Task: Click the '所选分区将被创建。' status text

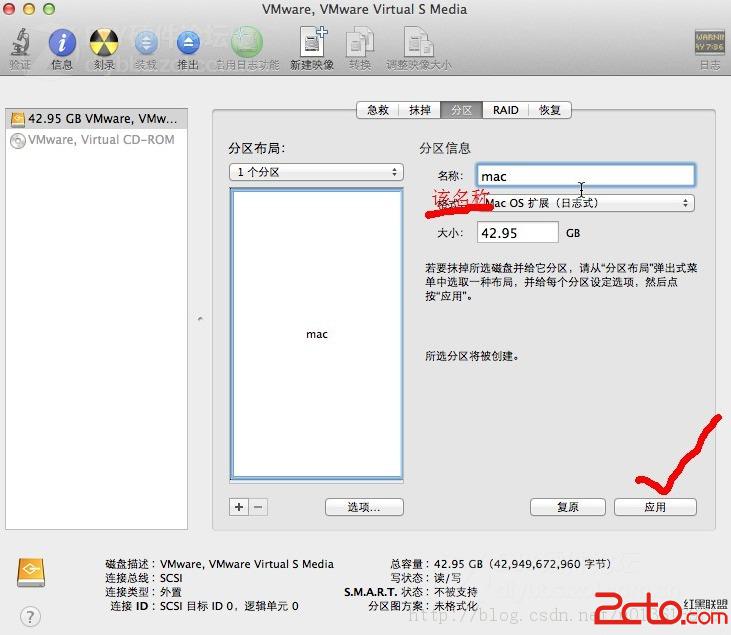Action: 472,356
